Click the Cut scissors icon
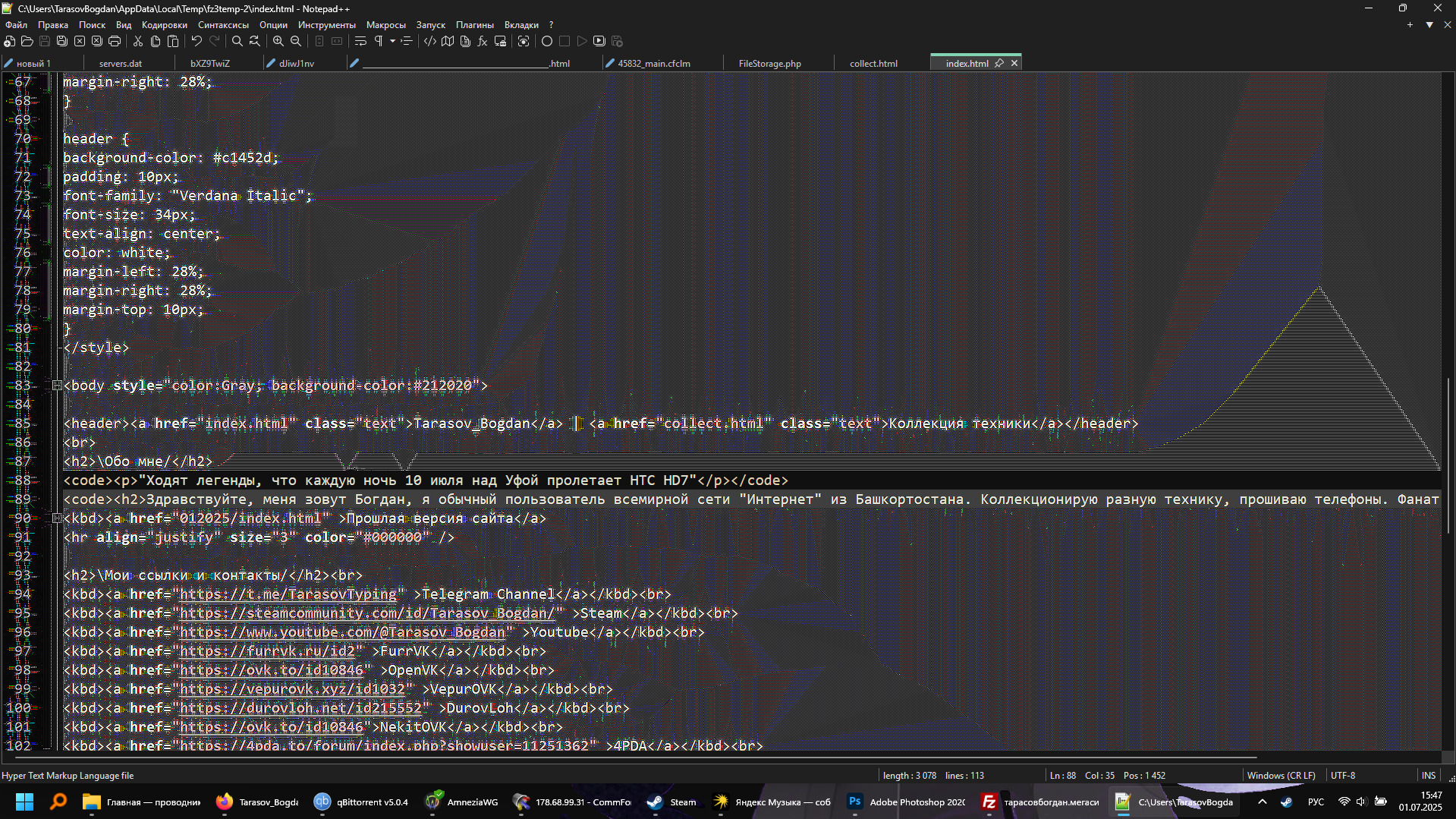 [138, 41]
